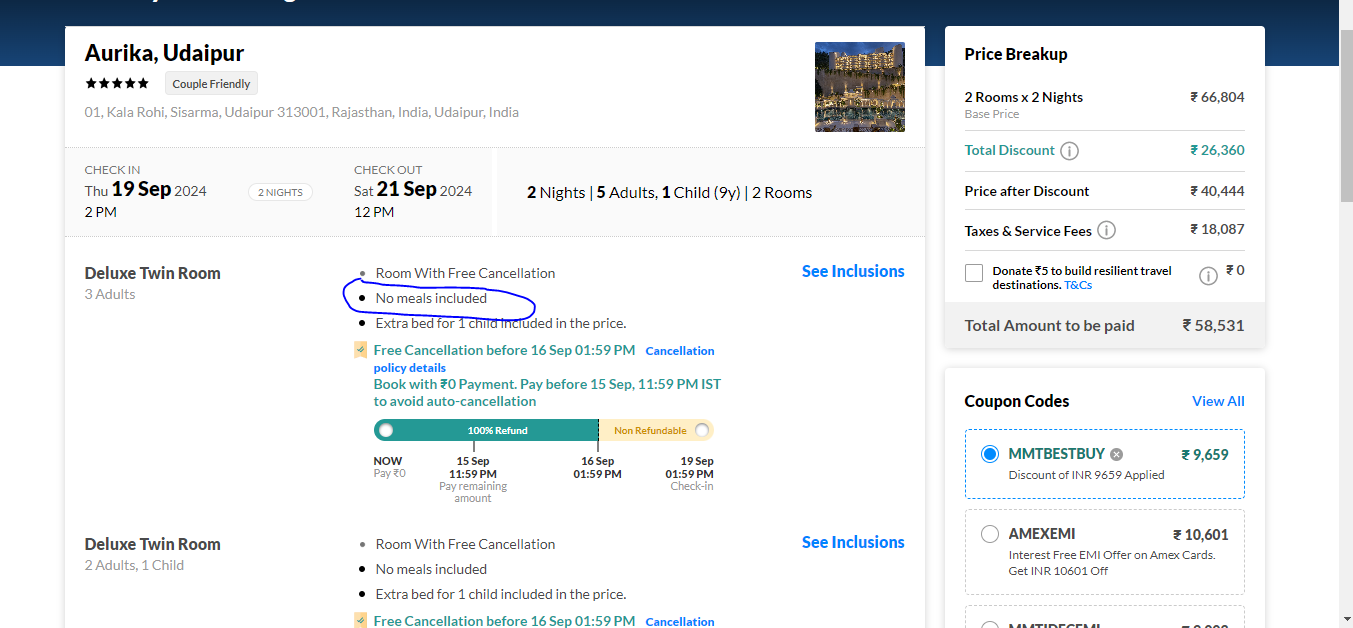
Task: Choose the AMEXEMI coupon radio button
Action: tap(990, 534)
